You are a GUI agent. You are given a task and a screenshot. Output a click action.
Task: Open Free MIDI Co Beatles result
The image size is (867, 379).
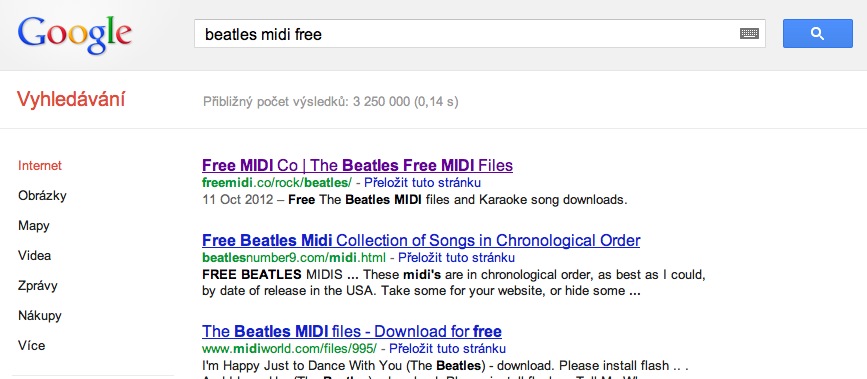tap(357, 165)
